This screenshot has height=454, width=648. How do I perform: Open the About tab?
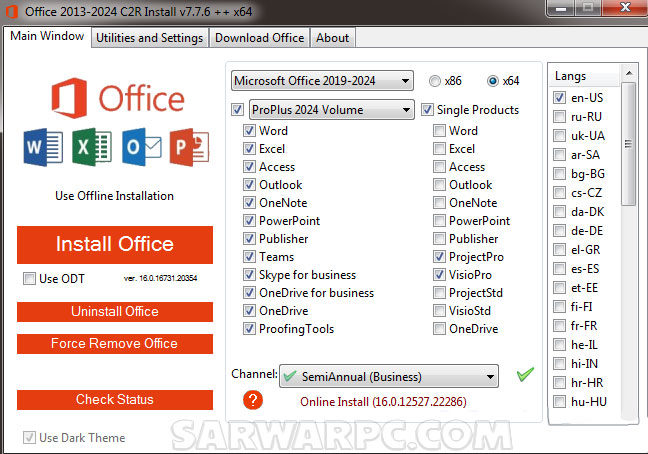(333, 38)
